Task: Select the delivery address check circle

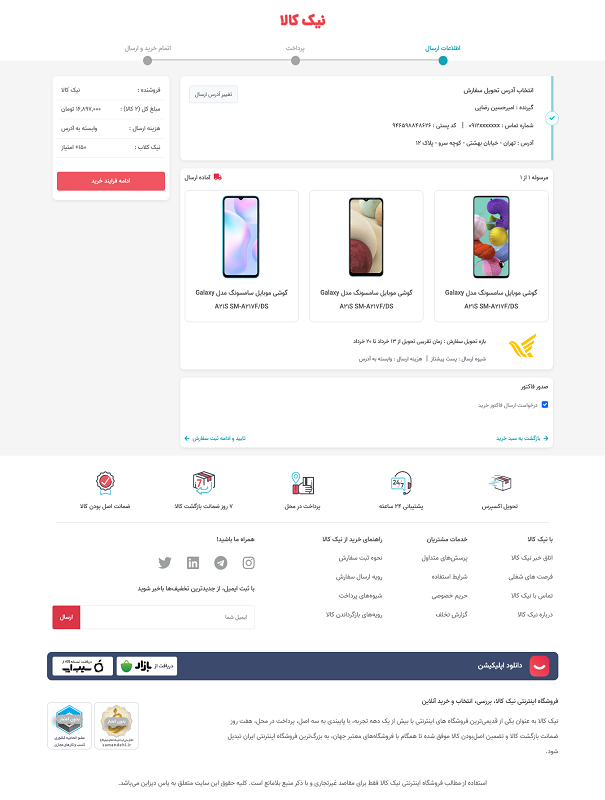Action: (551, 118)
